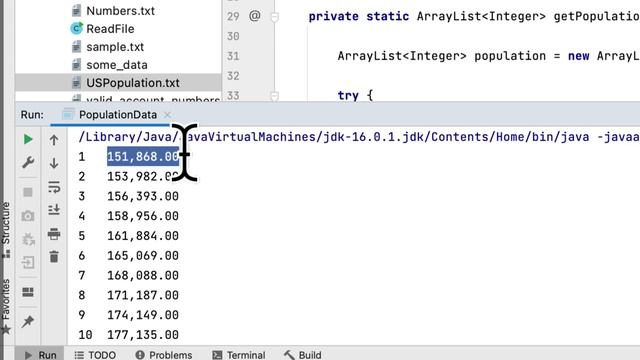Open run configuration wrench icon
640x360 pixels.
(28, 162)
